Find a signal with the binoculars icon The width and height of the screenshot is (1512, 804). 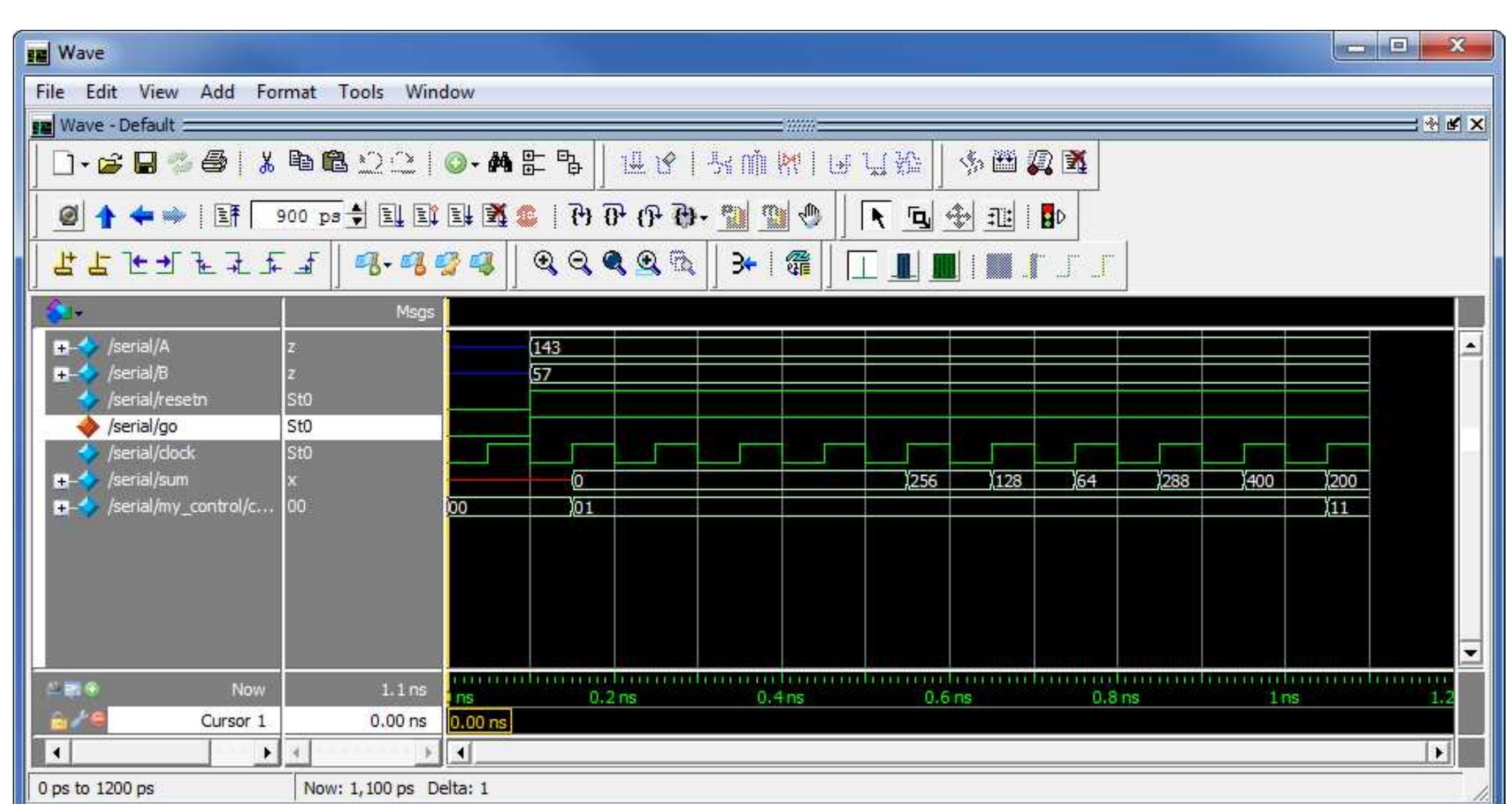click(x=500, y=164)
